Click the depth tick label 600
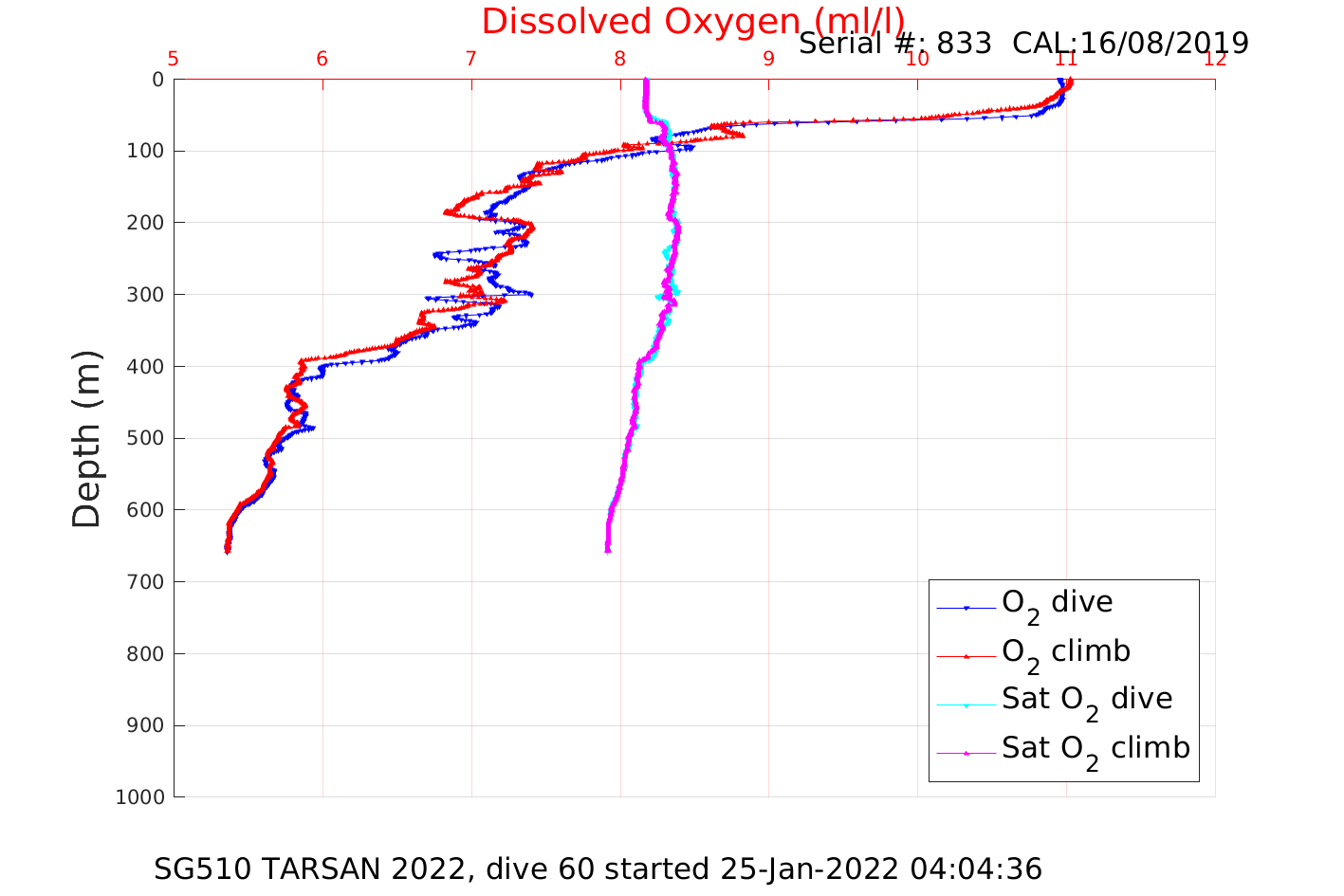Viewport: 1344px width, 896px height. point(146,510)
